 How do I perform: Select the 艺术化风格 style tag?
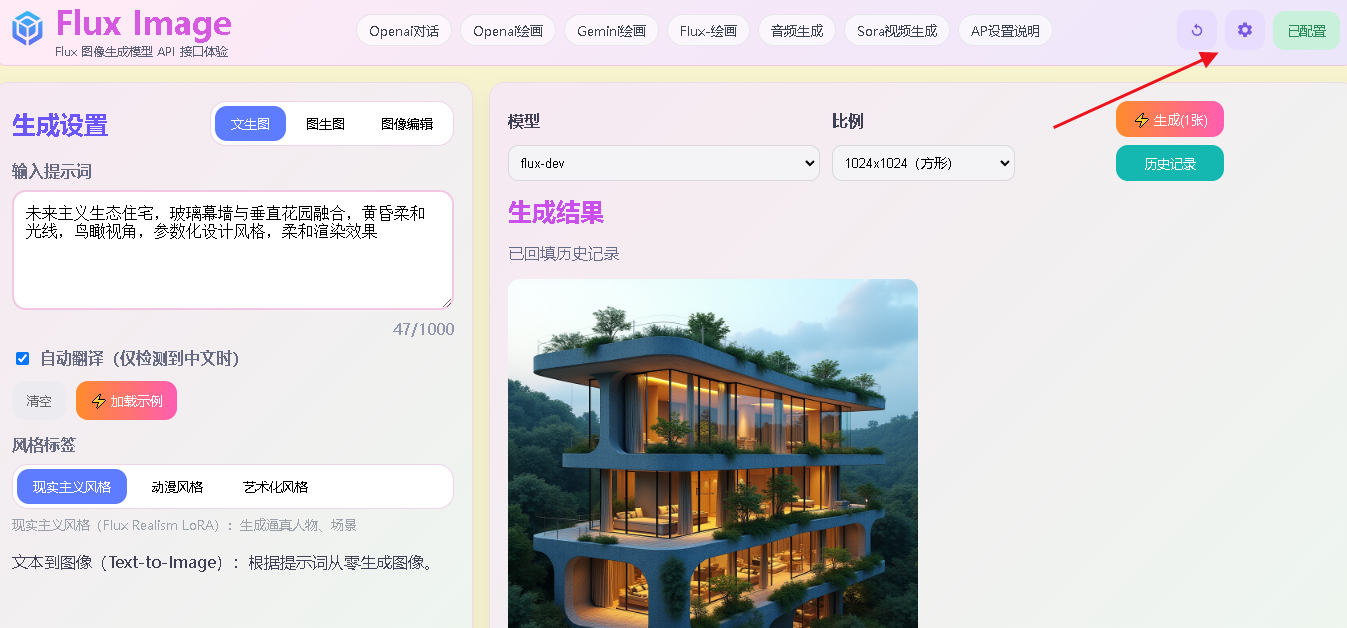tap(275, 487)
